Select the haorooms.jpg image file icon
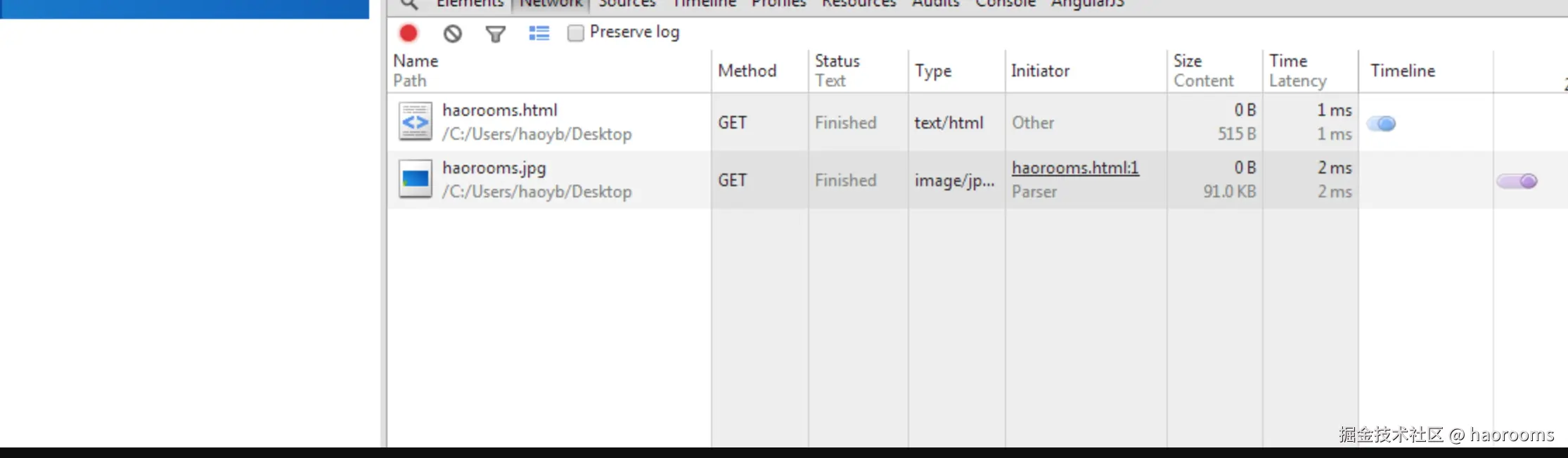Screen dimensions: 1568x458 tap(416, 179)
